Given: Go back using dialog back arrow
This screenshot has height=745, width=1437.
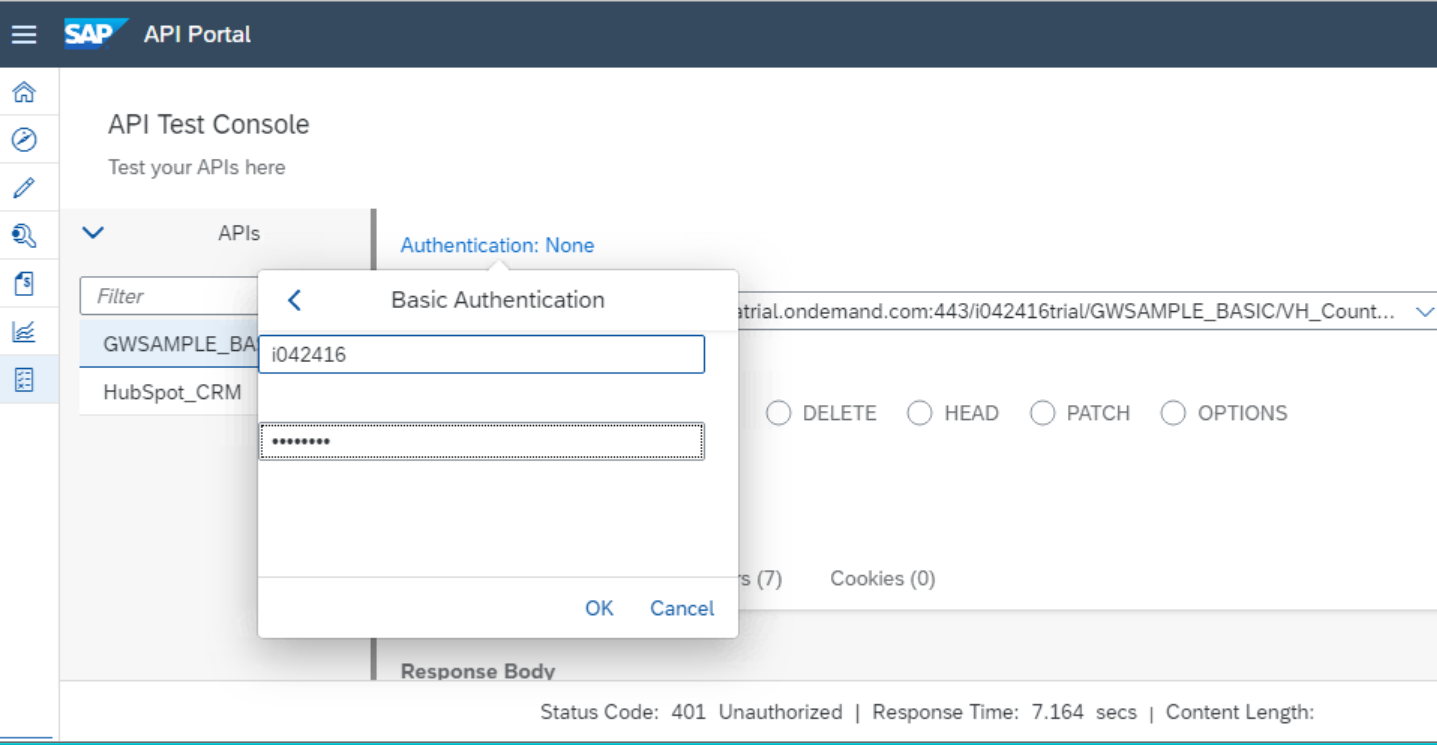Looking at the screenshot, I should [x=294, y=300].
